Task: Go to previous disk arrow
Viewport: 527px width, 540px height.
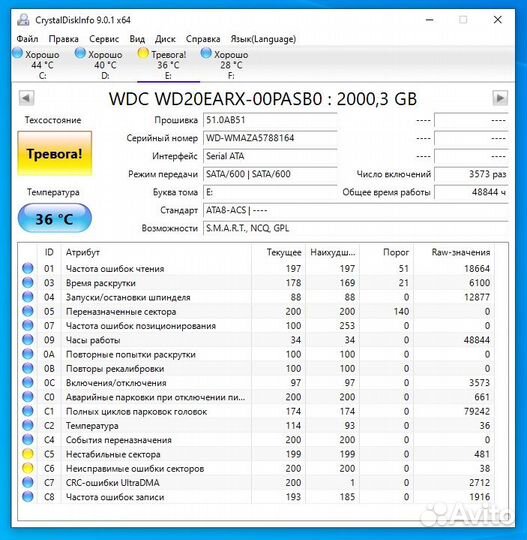Action: (26, 98)
